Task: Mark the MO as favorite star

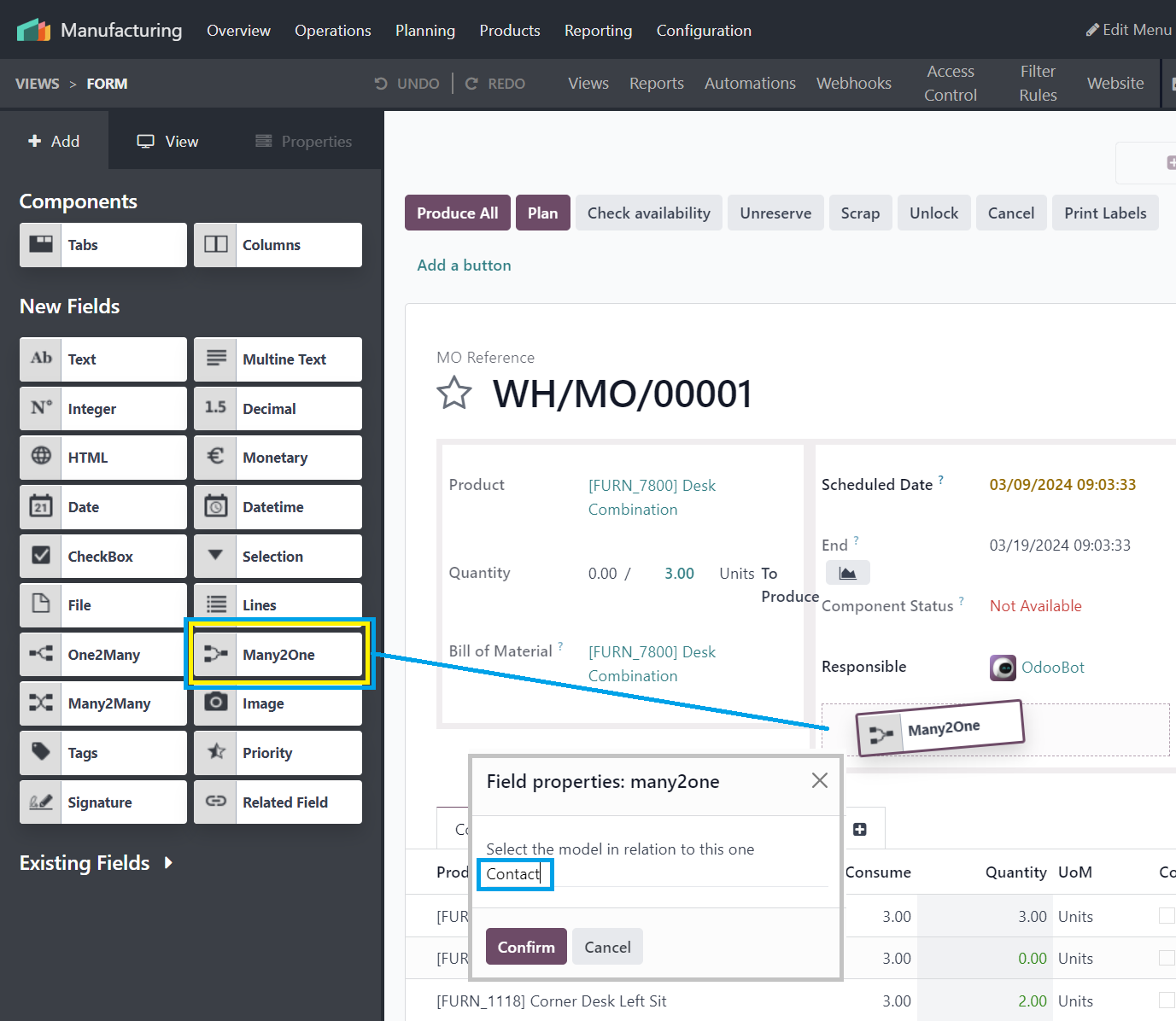Action: [x=454, y=393]
